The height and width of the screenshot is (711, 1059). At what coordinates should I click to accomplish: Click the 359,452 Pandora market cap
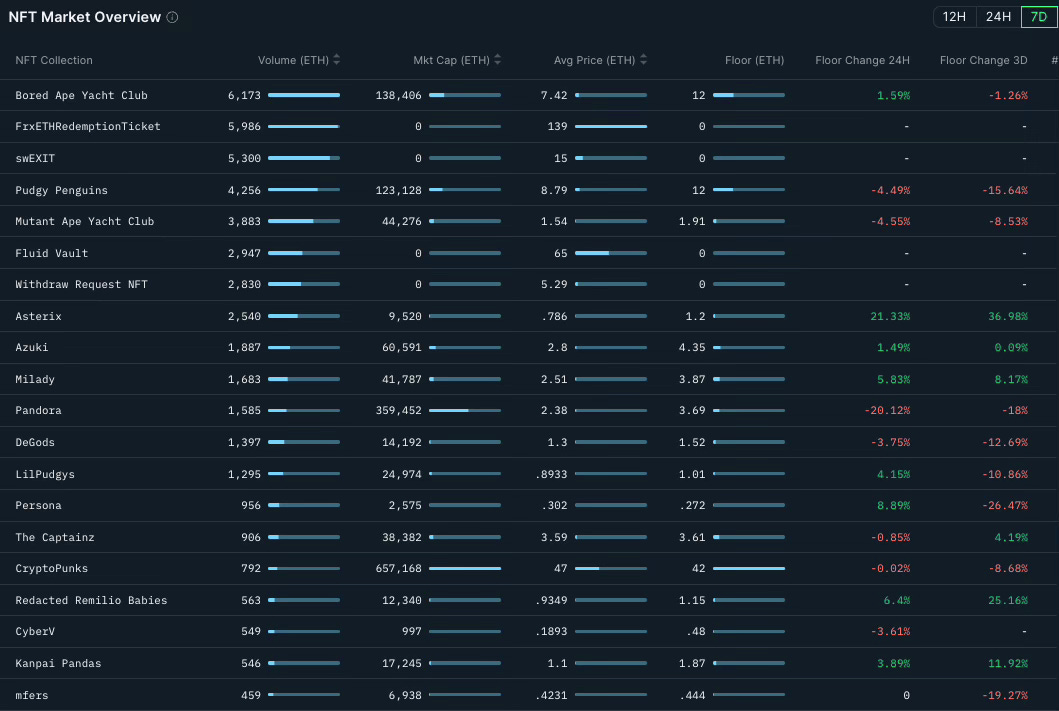[398, 411]
